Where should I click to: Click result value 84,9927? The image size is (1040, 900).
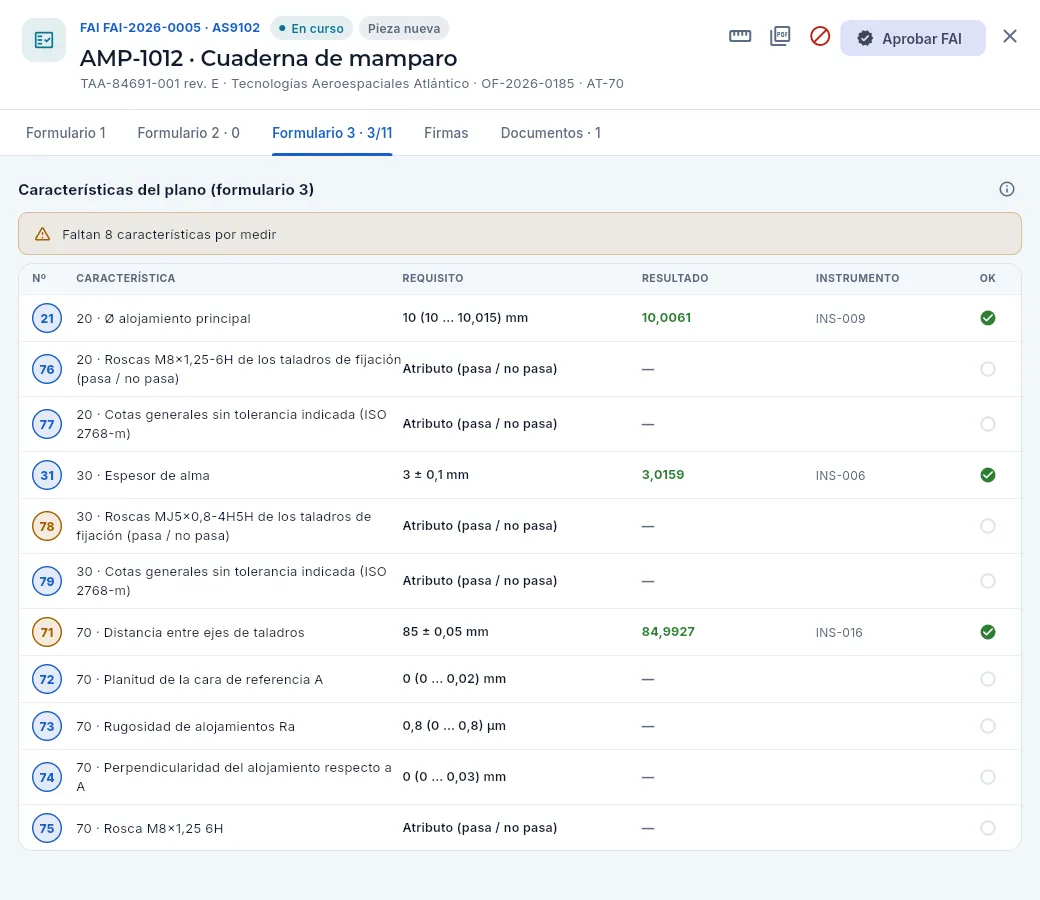668,632
